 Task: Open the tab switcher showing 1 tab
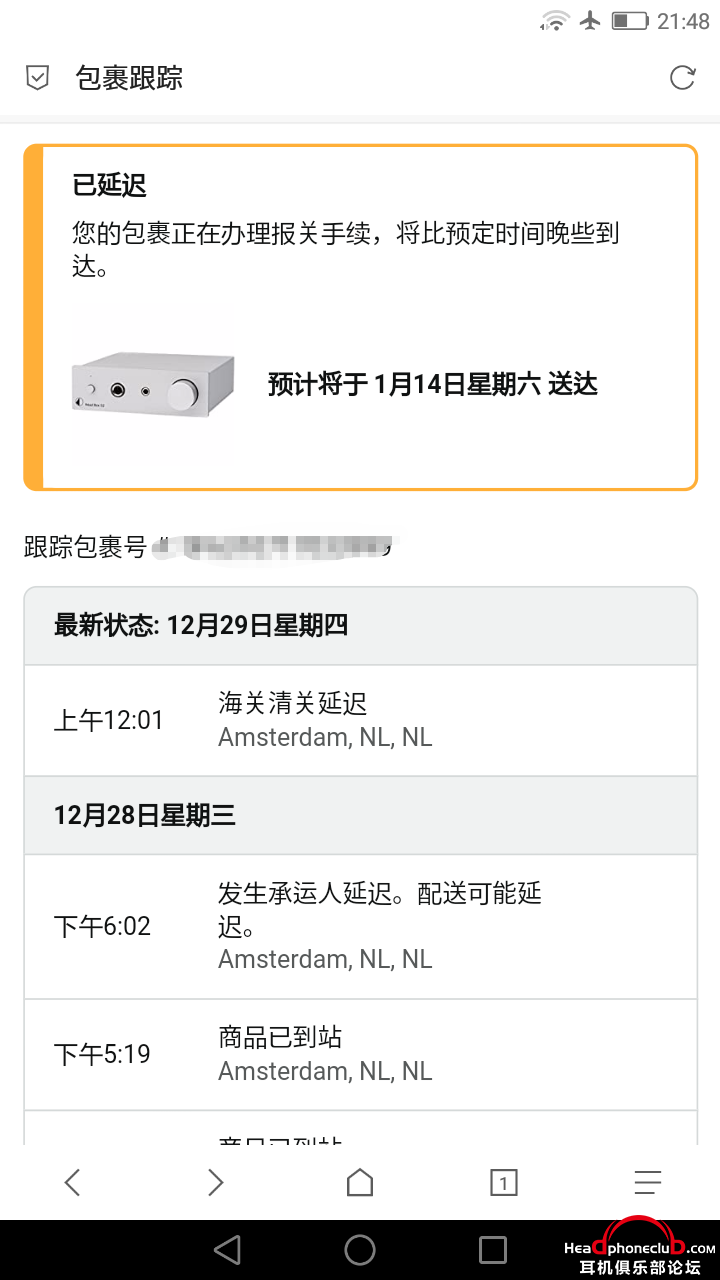tap(504, 1184)
